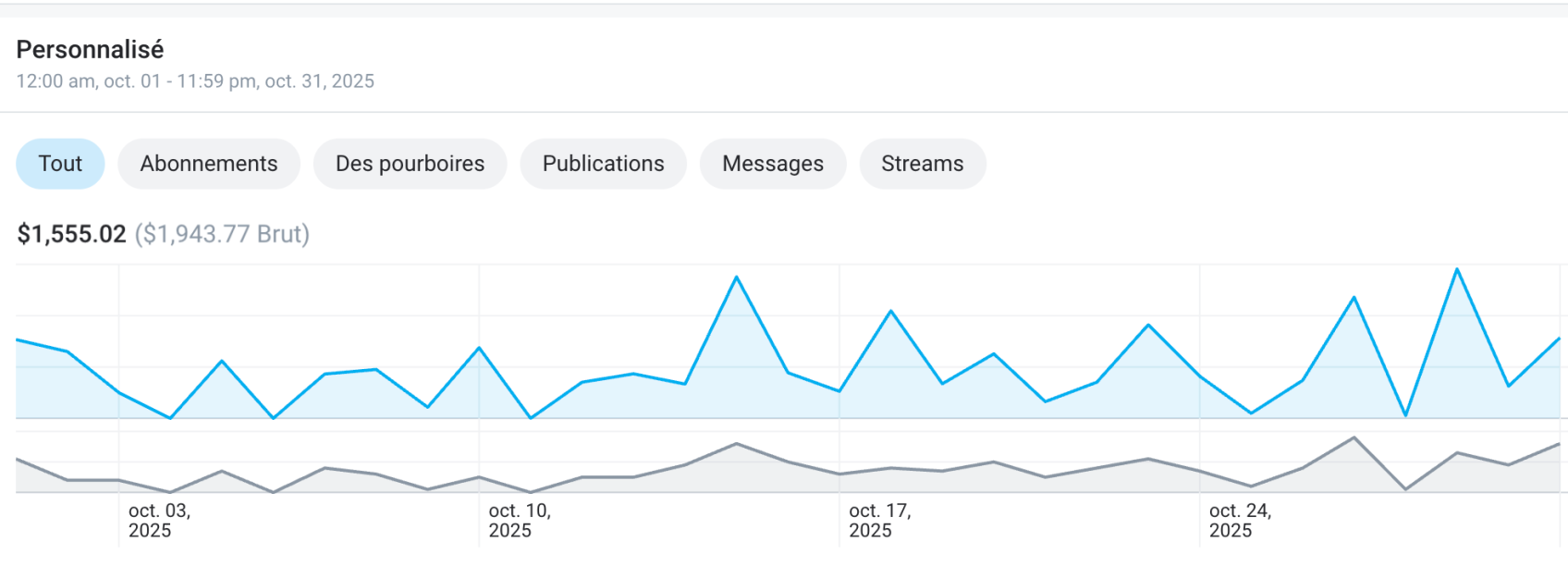Image resolution: width=1568 pixels, height=579 pixels.
Task: Select the oct. 03, 2025 axis label
Action: pos(159,520)
